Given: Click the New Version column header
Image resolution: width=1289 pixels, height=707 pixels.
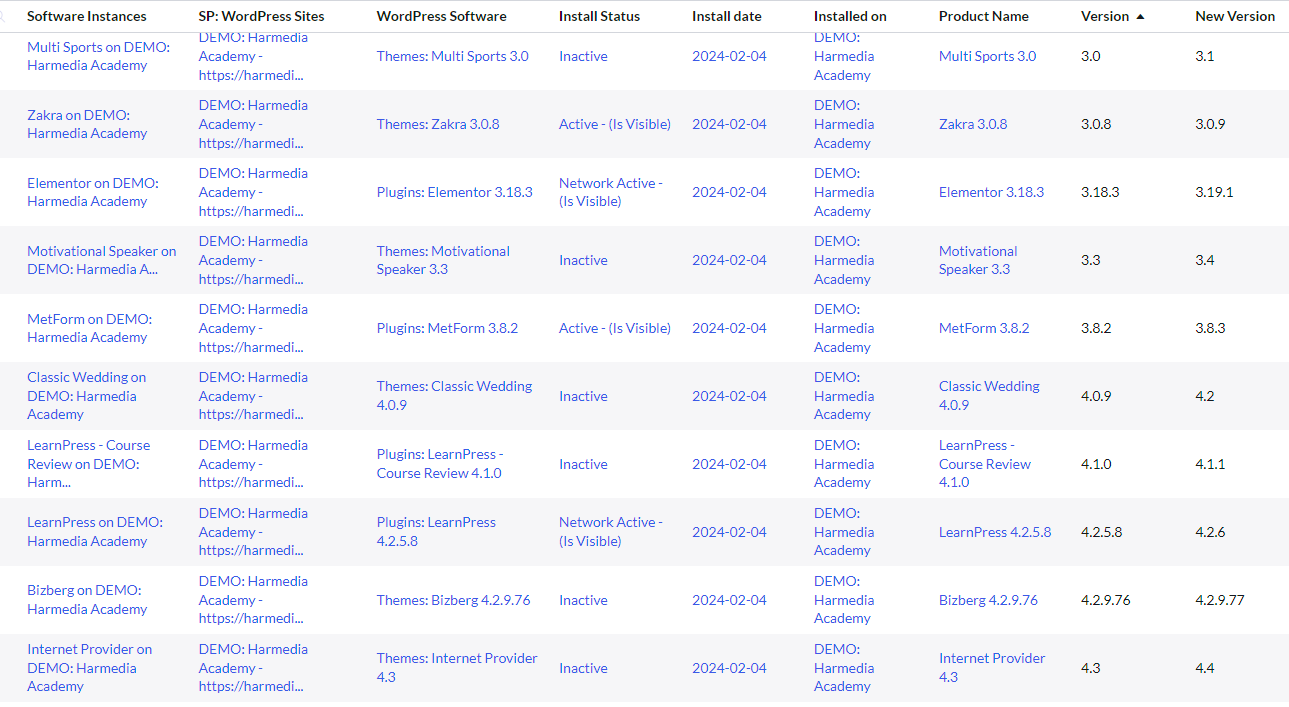Looking at the screenshot, I should click(1235, 16).
